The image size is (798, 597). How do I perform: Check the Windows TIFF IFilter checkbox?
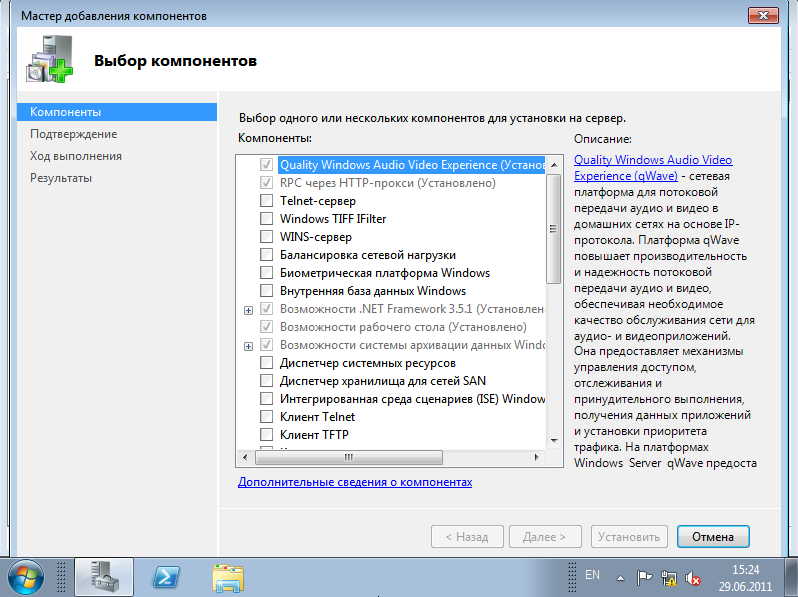[266, 218]
